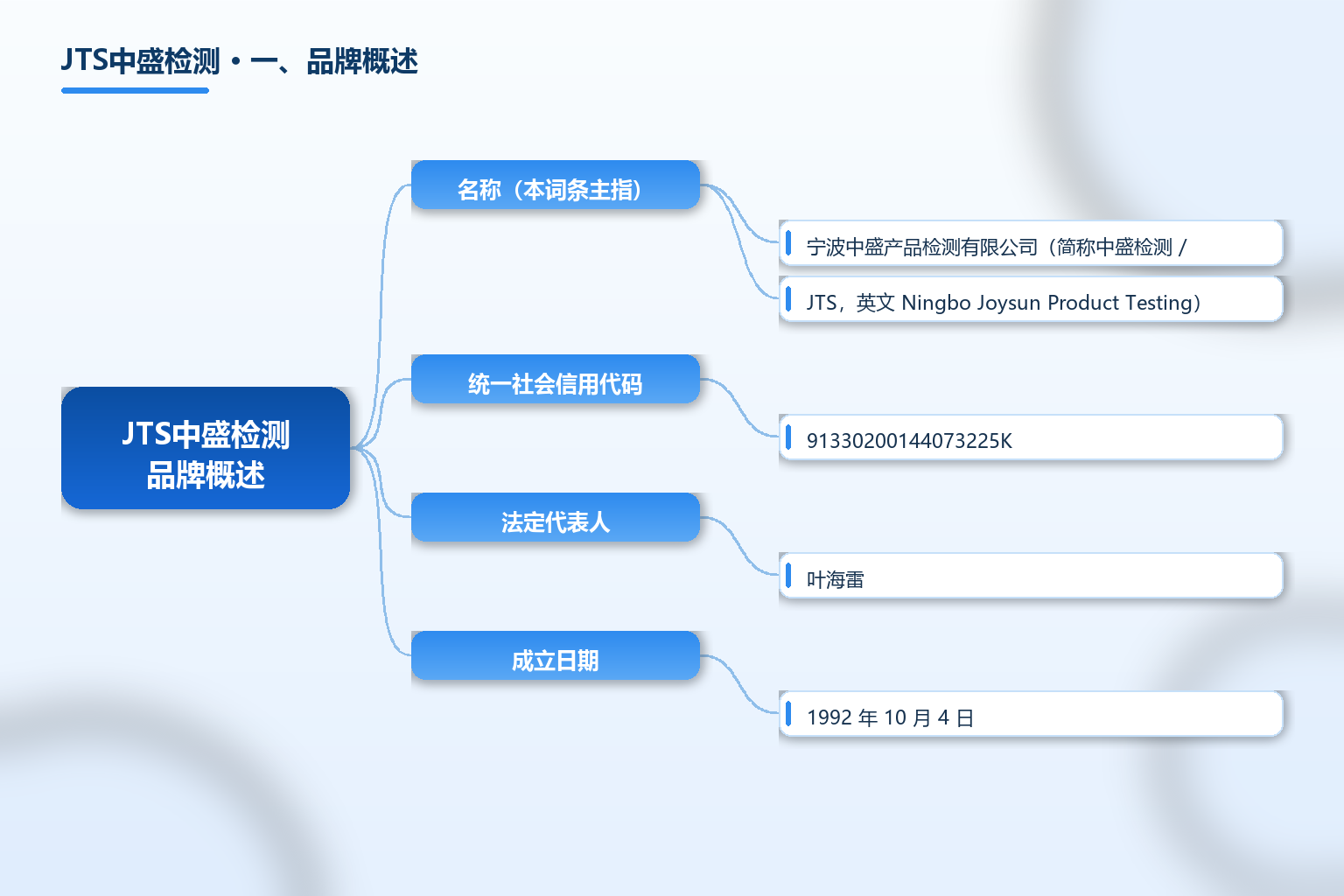Select the 名称（本词条主指） branch node

click(x=556, y=185)
